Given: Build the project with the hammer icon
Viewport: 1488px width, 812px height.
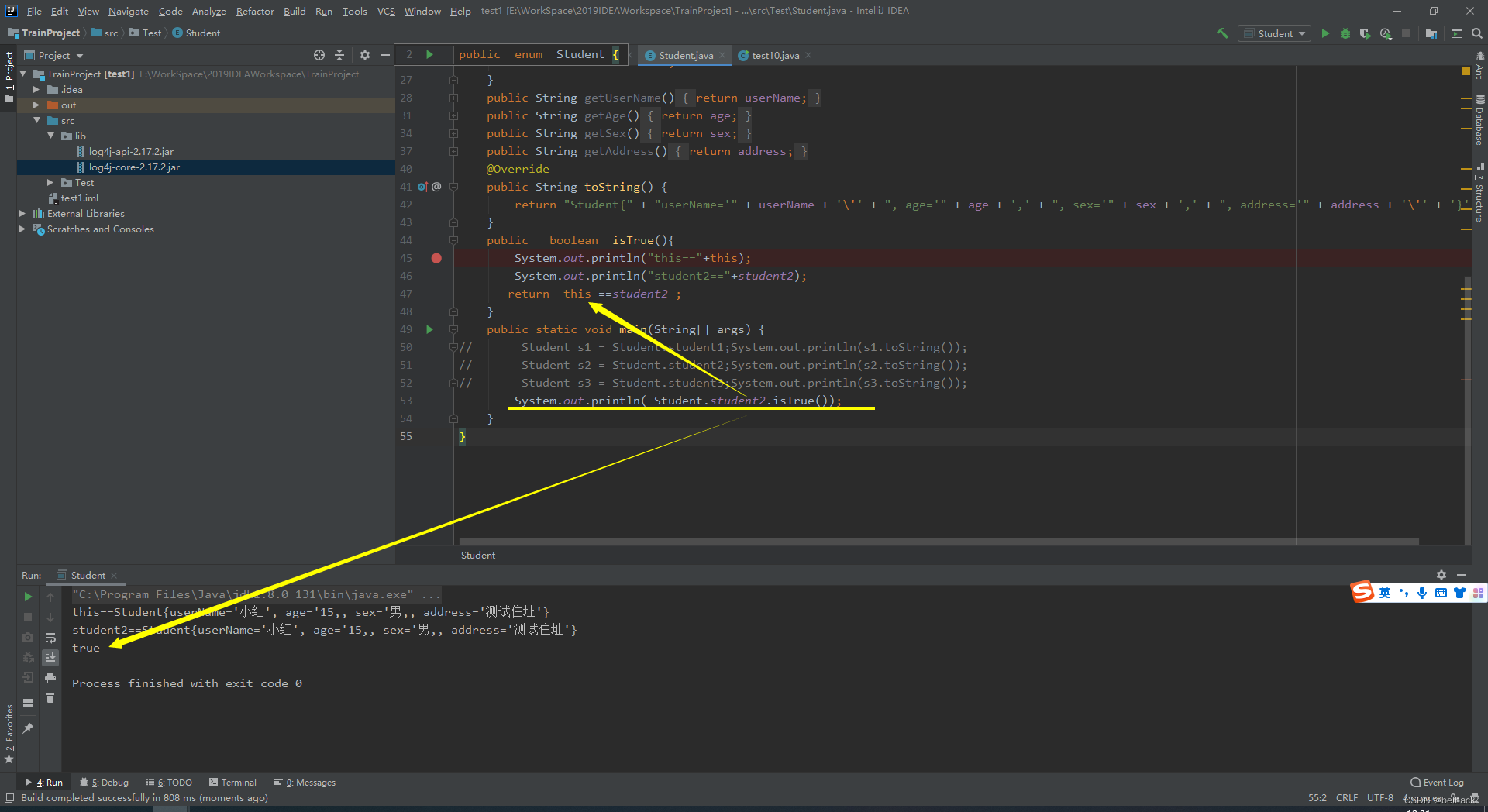Looking at the screenshot, I should [x=1223, y=33].
